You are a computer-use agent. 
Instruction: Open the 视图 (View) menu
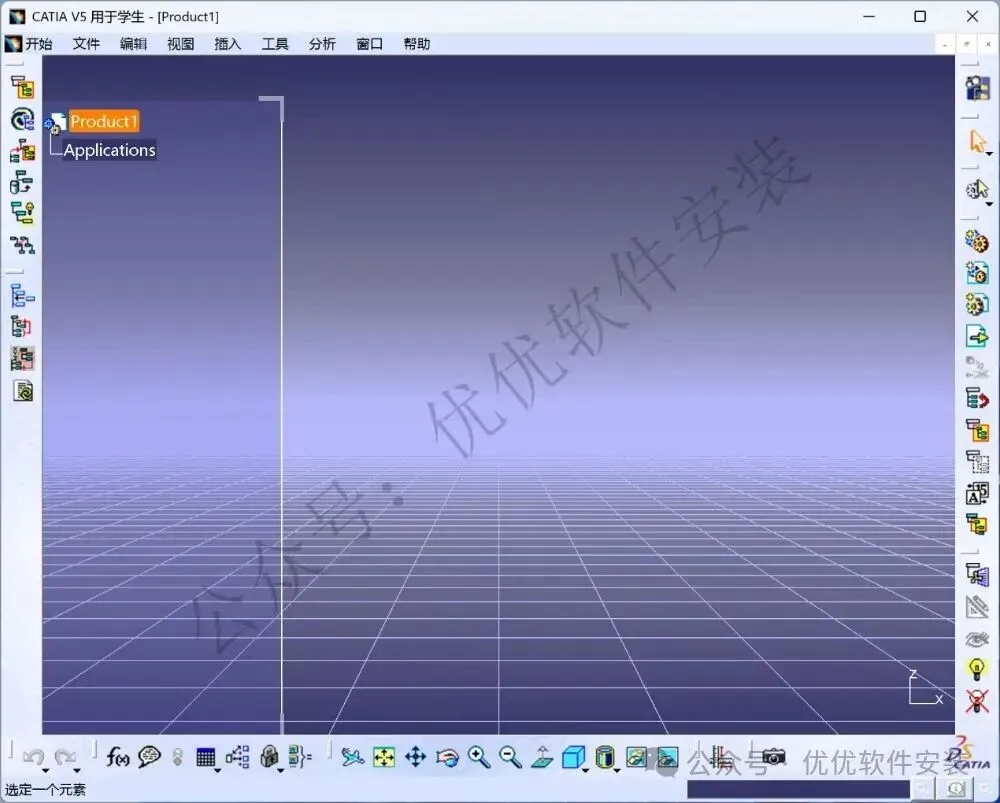(x=180, y=43)
